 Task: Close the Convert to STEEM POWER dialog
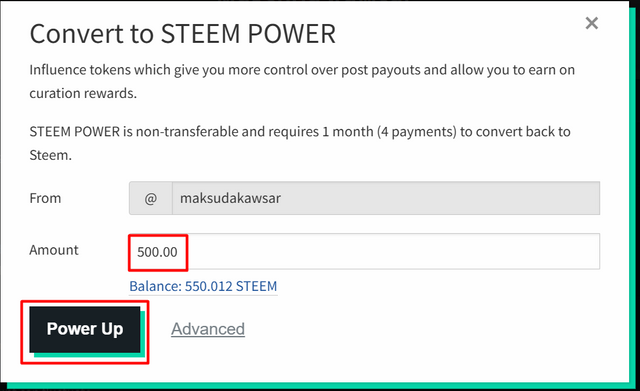591,23
